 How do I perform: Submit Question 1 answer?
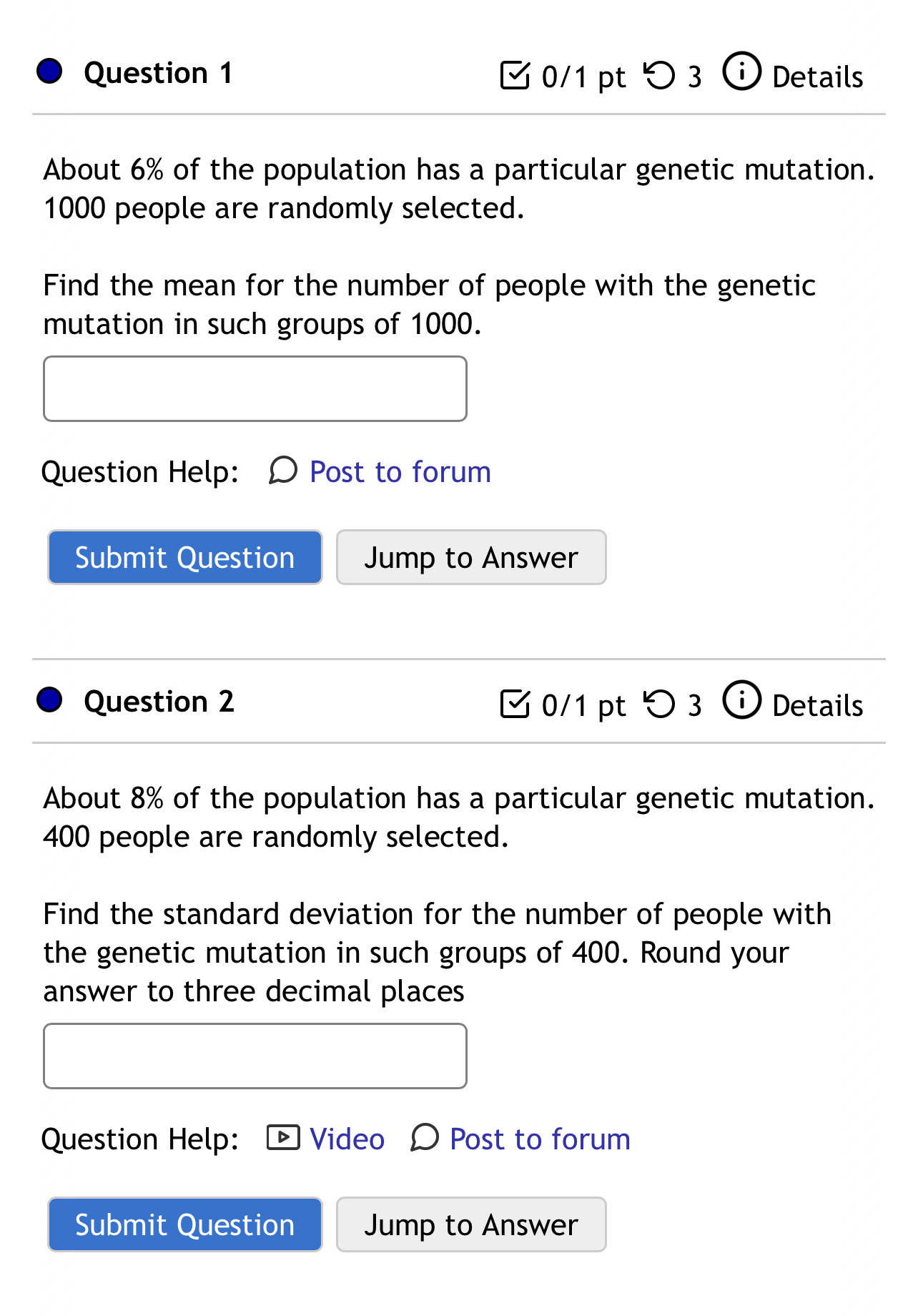184,557
